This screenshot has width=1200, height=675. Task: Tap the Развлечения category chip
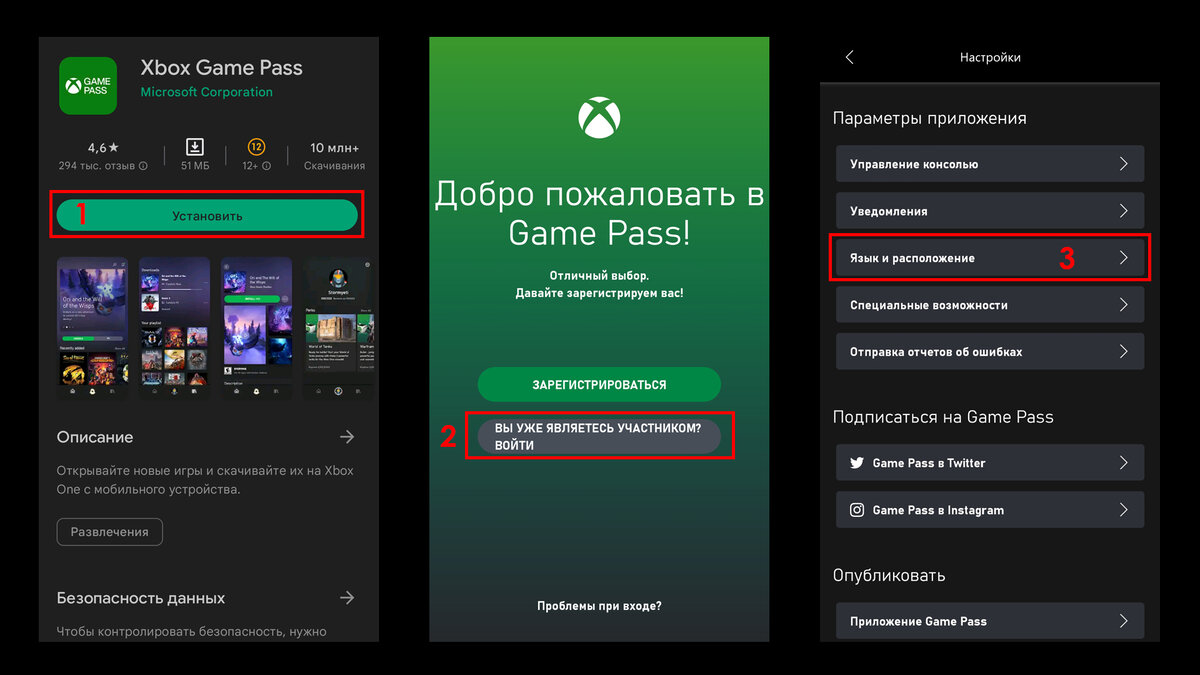(x=110, y=532)
